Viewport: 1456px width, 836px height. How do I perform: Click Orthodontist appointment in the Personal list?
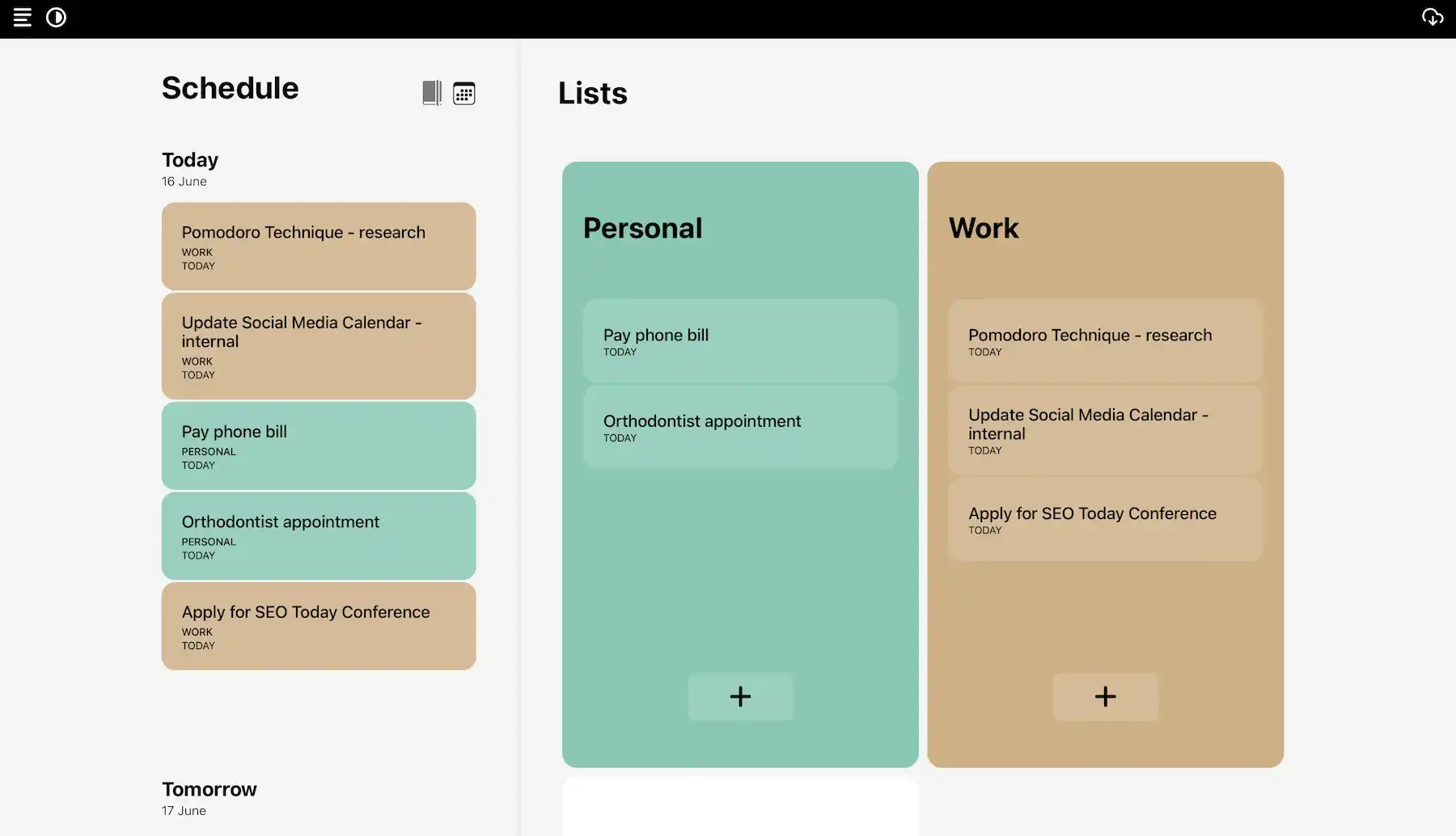pyautogui.click(x=740, y=427)
